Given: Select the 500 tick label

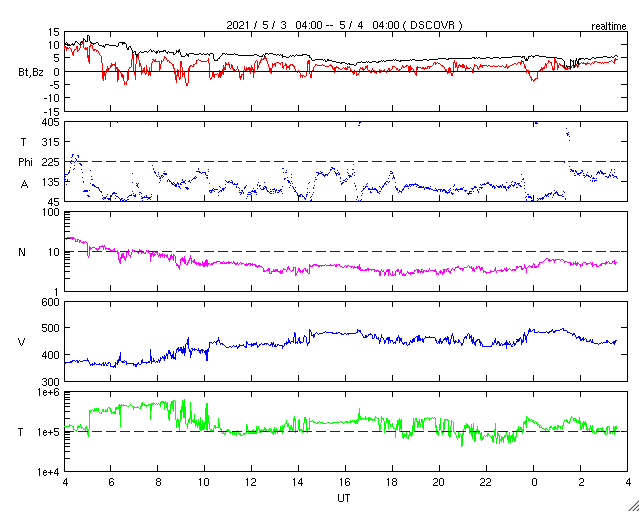Looking at the screenshot, I should pyautogui.click(x=51, y=328).
